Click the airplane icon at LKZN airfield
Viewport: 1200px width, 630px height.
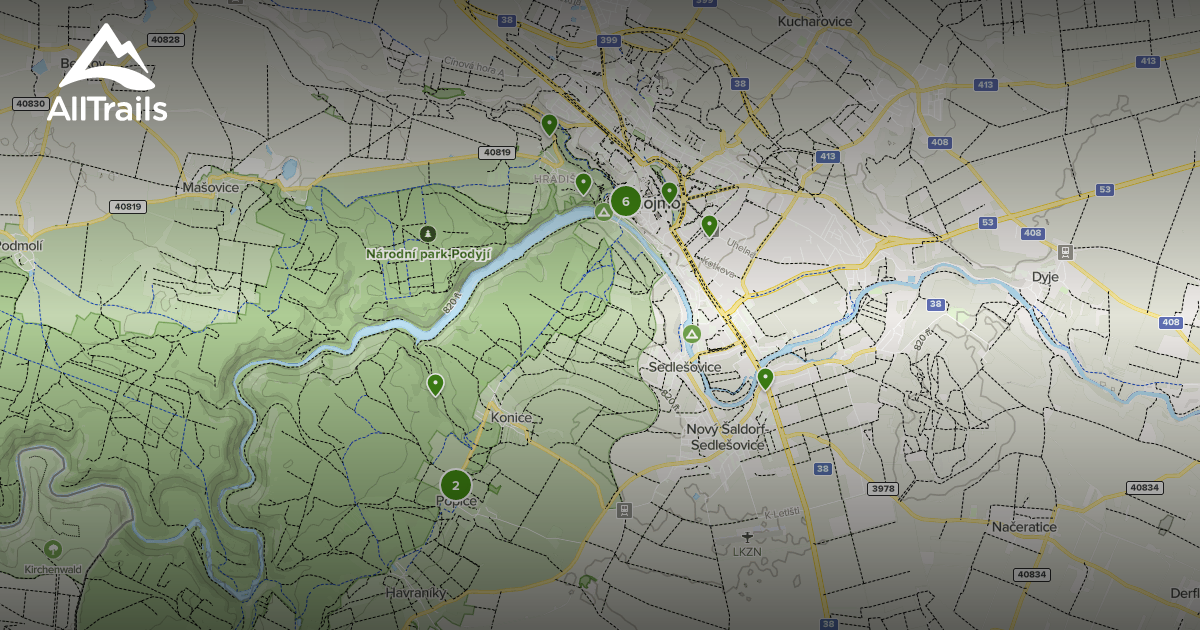748,537
